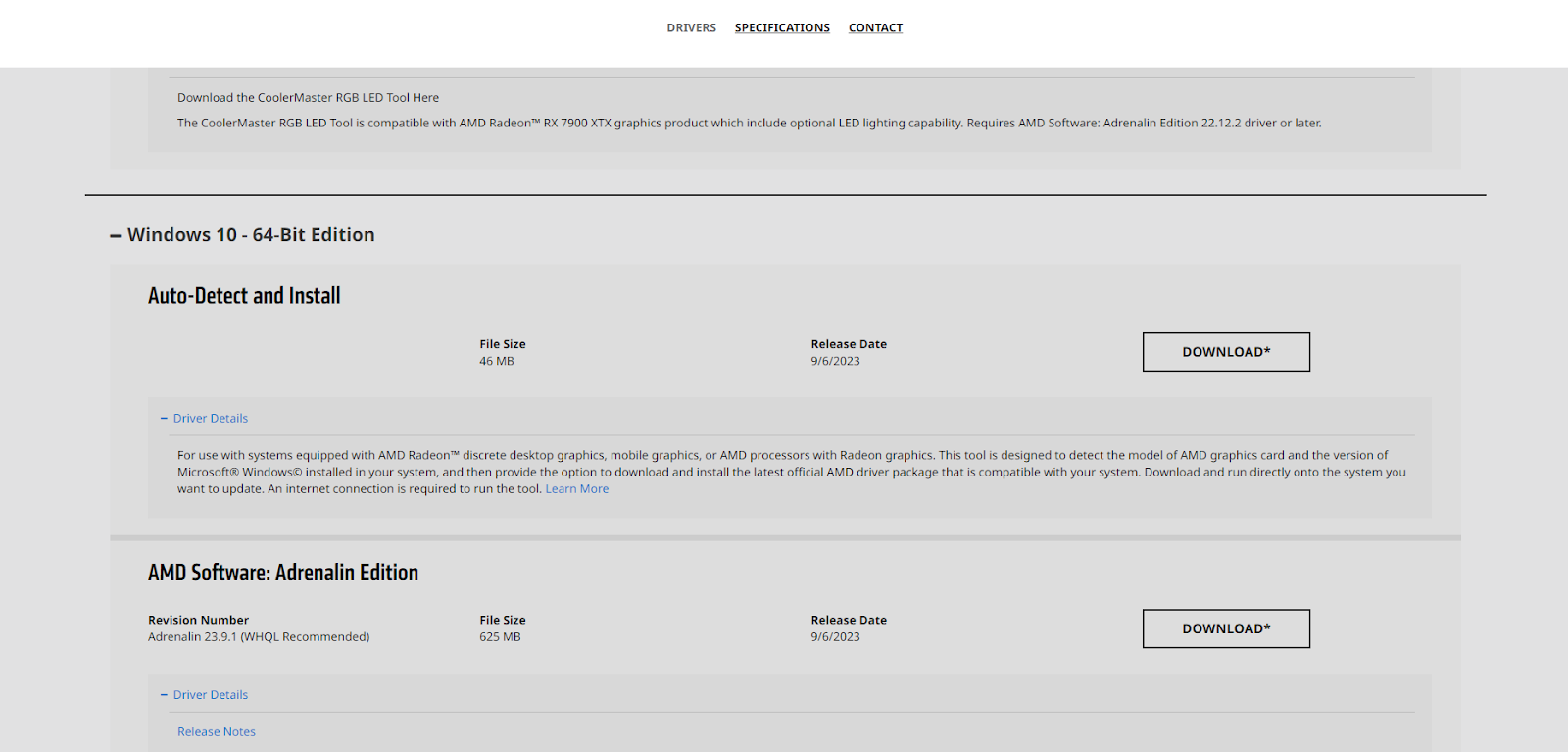The image size is (1568, 752).
Task: Open the DRIVERS tab
Action: [691, 27]
